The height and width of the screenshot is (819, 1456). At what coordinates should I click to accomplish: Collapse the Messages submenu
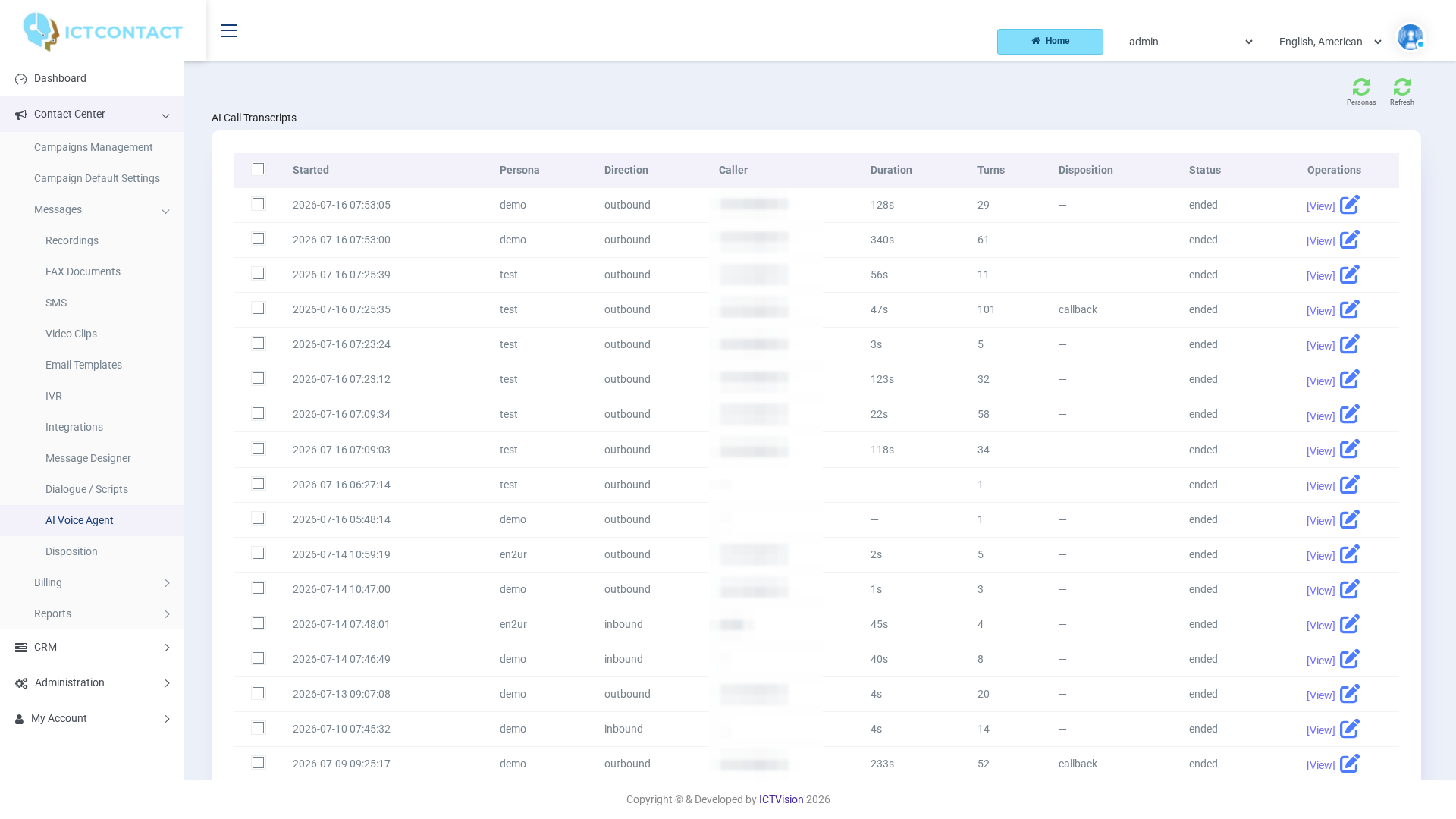pos(92,210)
